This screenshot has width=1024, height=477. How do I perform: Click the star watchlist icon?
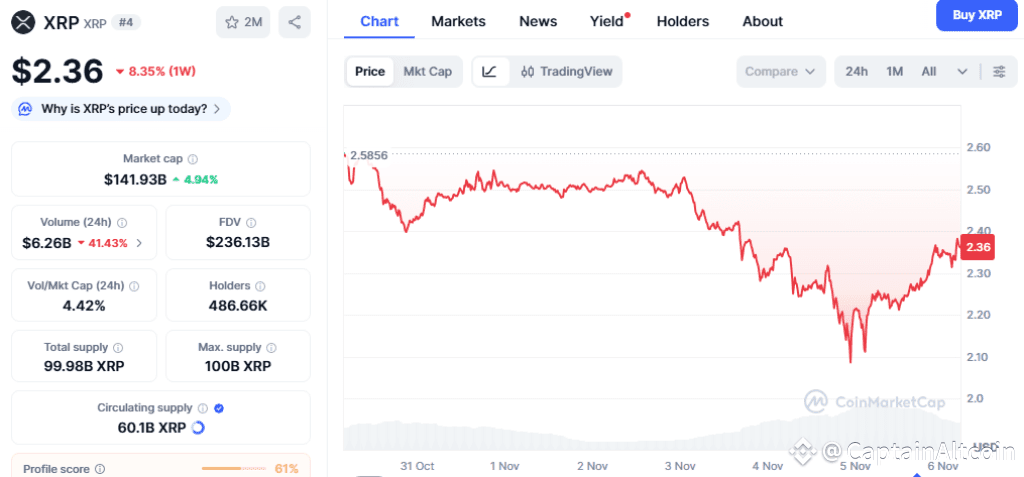point(232,22)
